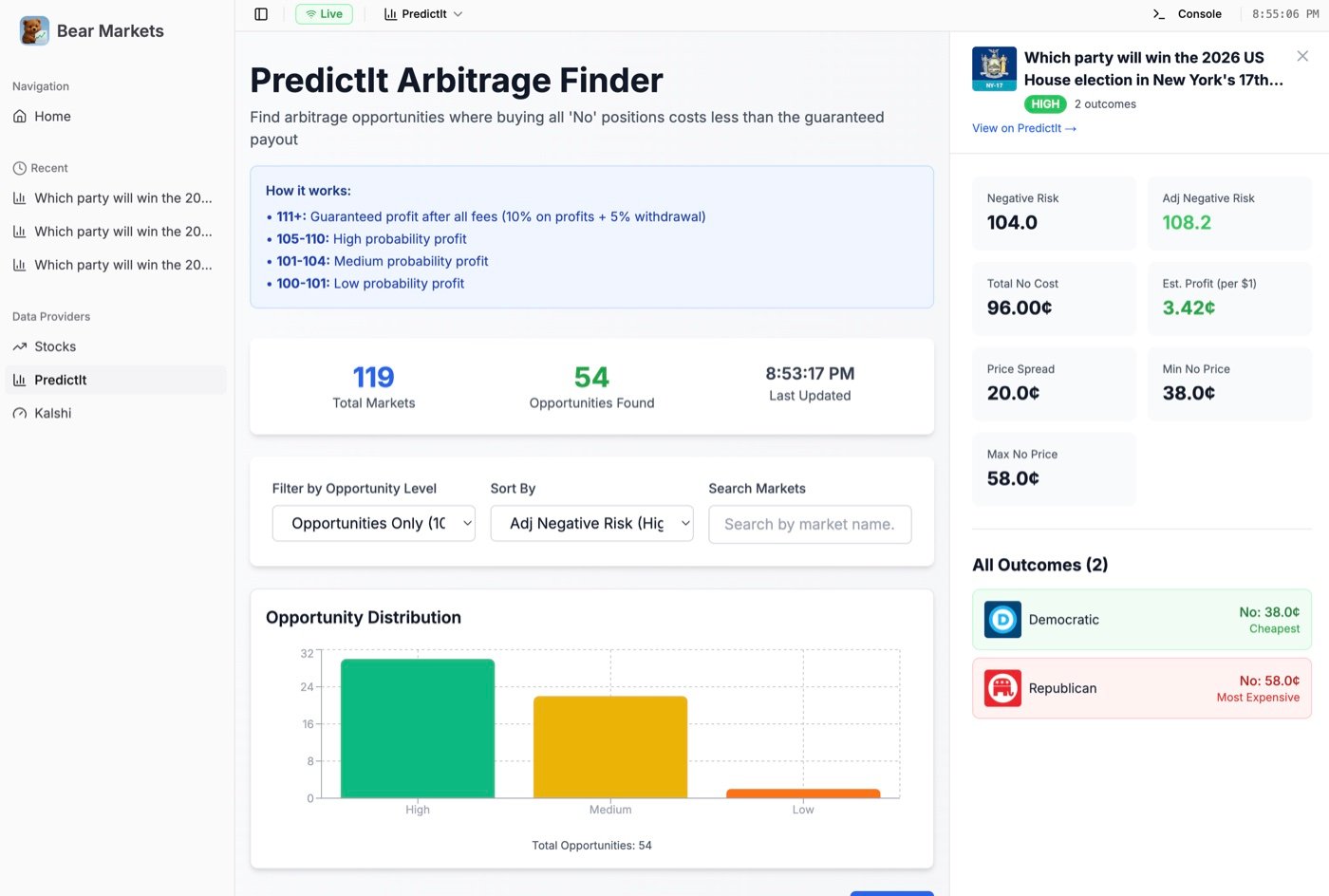Screen dimensions: 1329x896
Task: Open the Console from the top bar
Action: [1189, 13]
